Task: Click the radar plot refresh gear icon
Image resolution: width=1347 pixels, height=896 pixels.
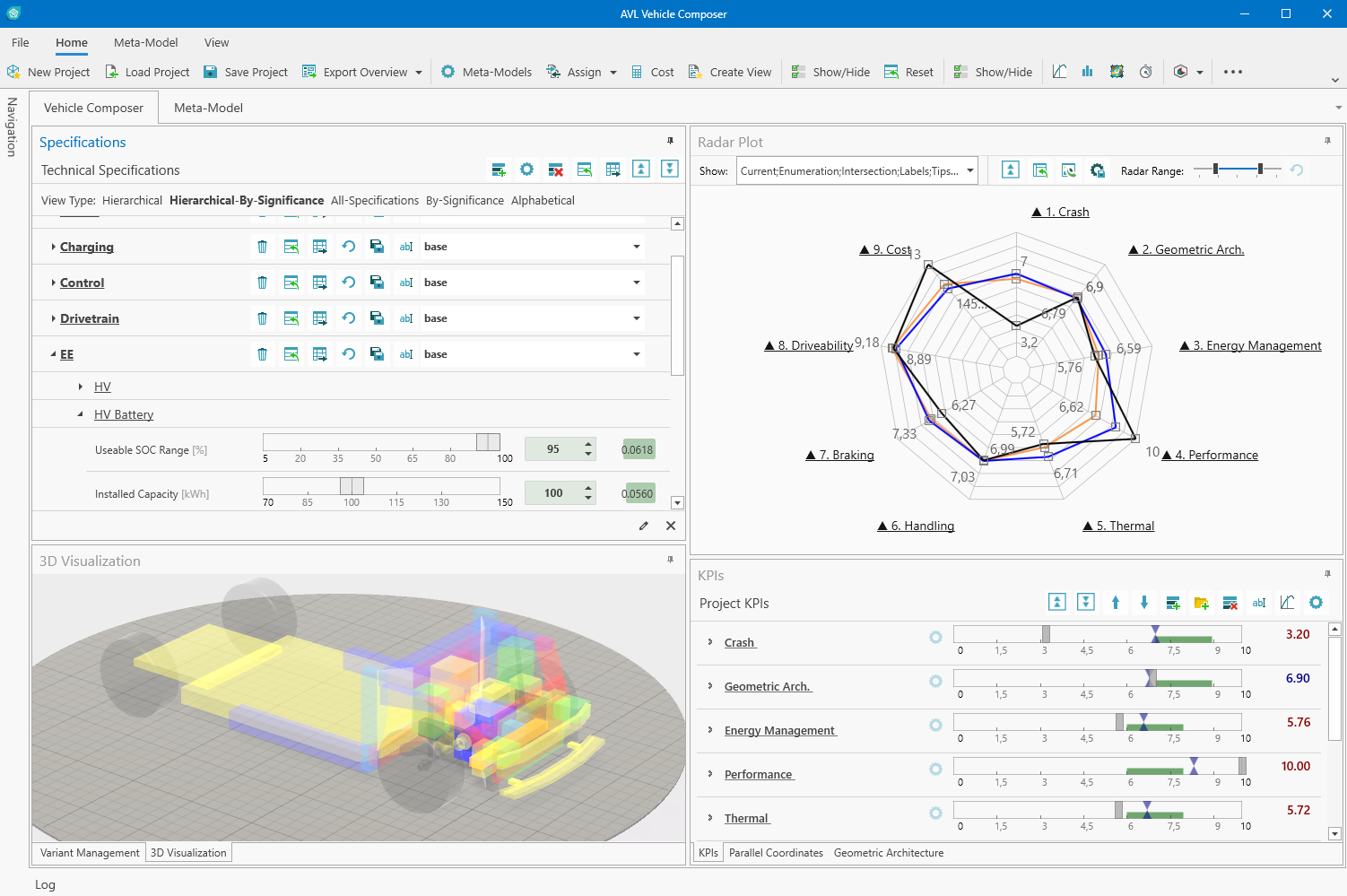Action: [x=1097, y=170]
